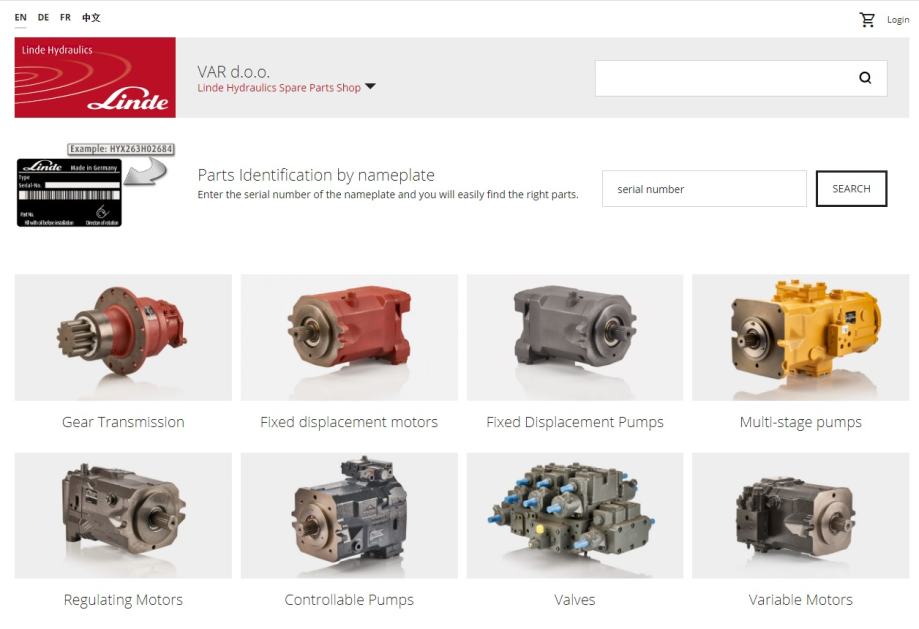This screenshot has width=919, height=629.
Task: Open the Variable Motors image
Action: (801, 515)
